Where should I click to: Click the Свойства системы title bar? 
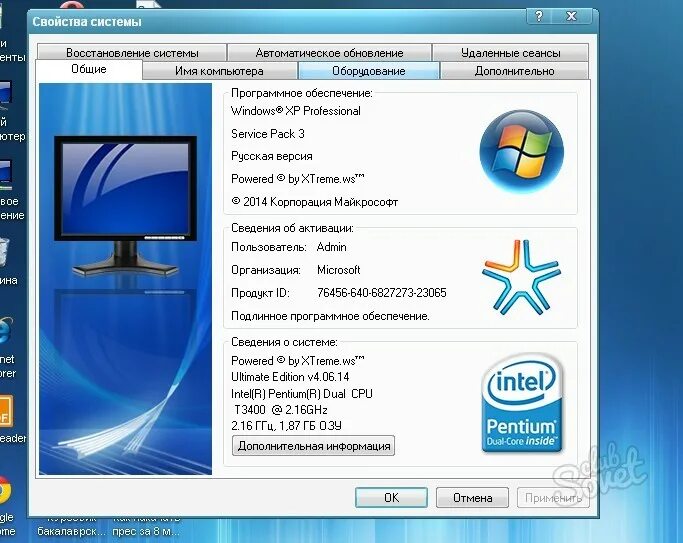tap(279, 21)
